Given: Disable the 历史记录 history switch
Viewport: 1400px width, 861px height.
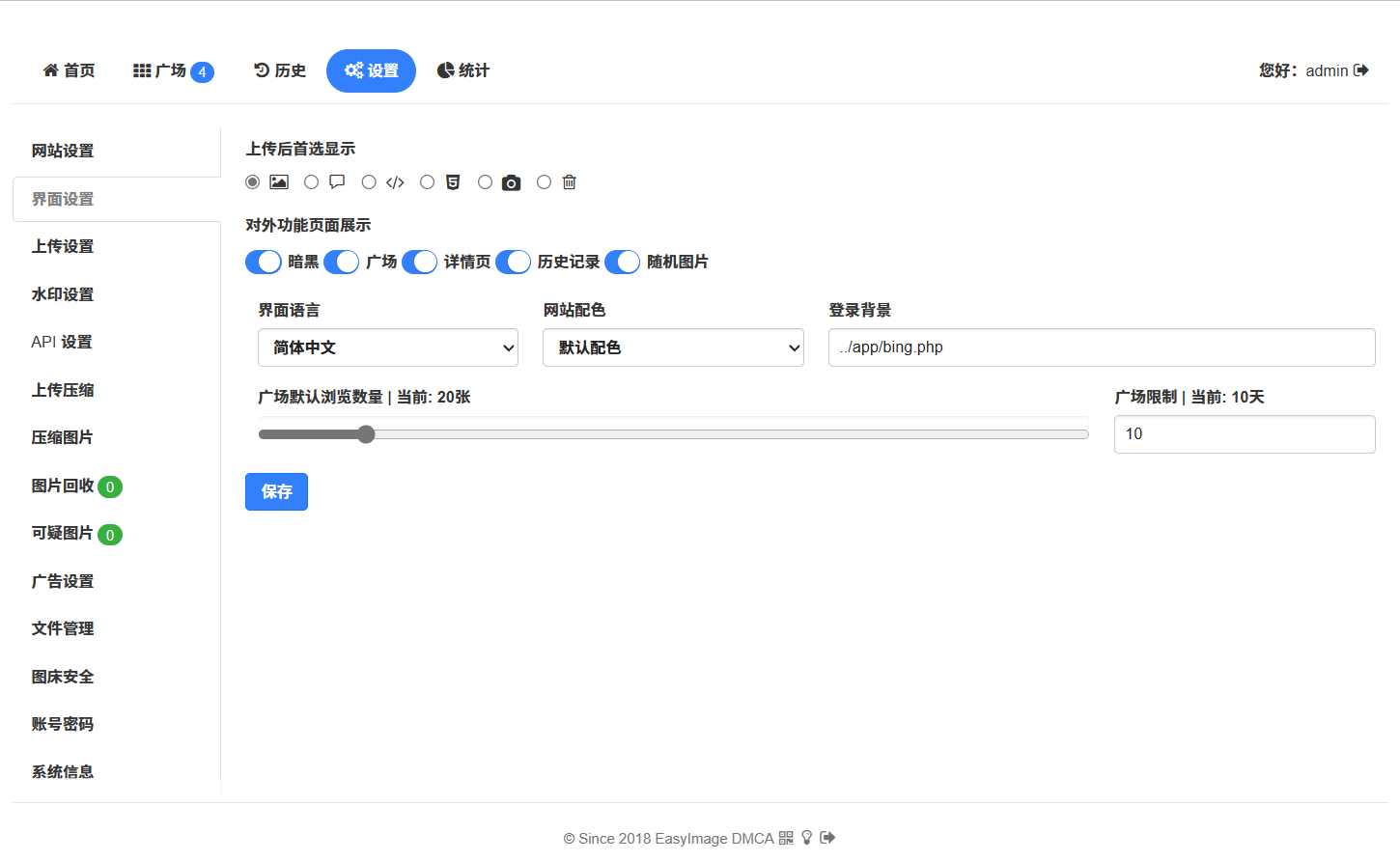Looking at the screenshot, I should click(x=513, y=262).
